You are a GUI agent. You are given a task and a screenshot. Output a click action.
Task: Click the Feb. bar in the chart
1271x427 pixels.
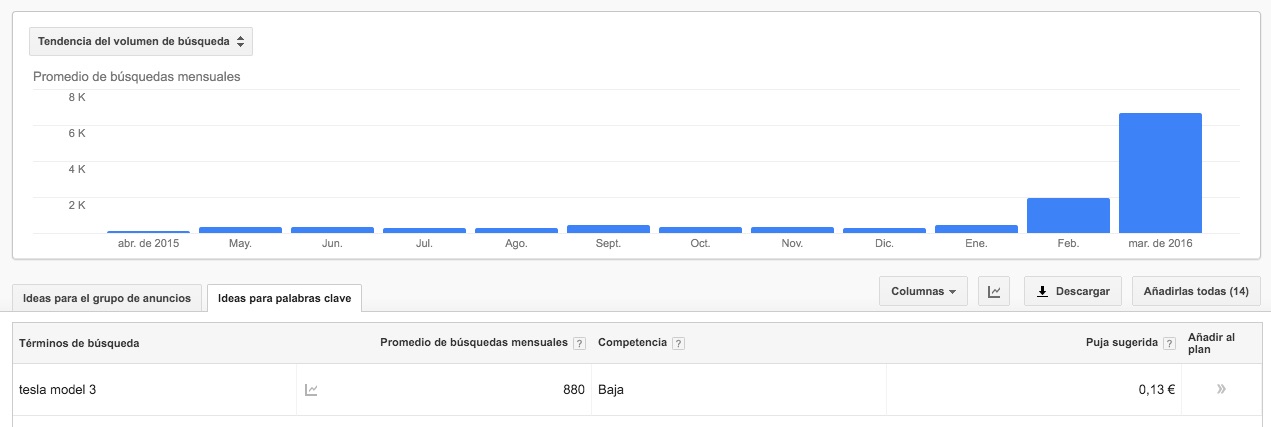[1068, 215]
